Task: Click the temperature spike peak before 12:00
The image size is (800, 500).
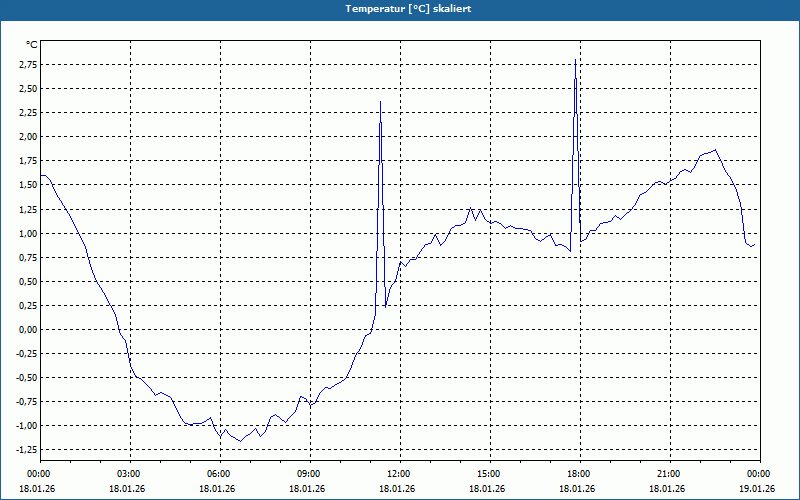Action: point(381,102)
